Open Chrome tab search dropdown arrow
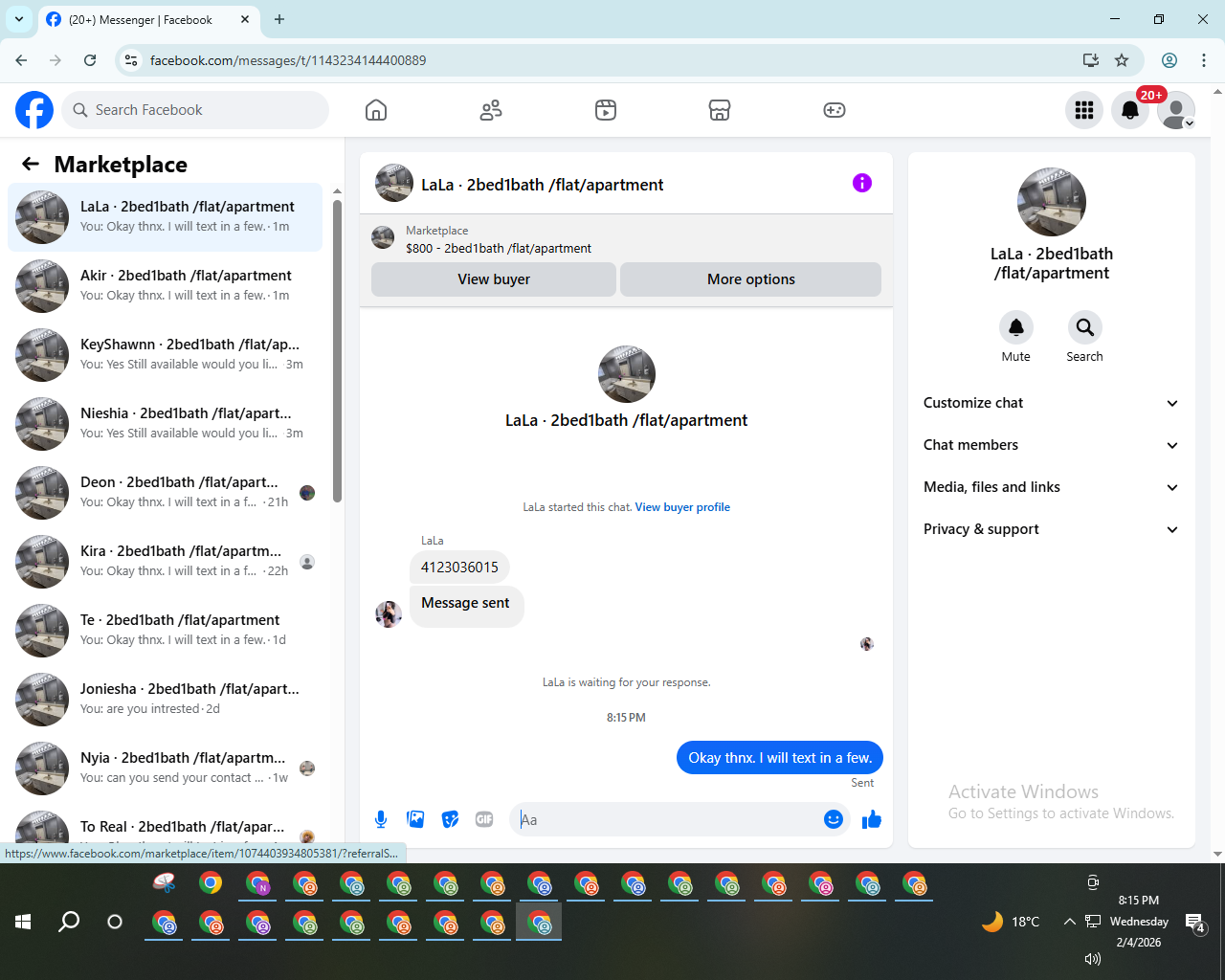The image size is (1225, 980). 18,19
